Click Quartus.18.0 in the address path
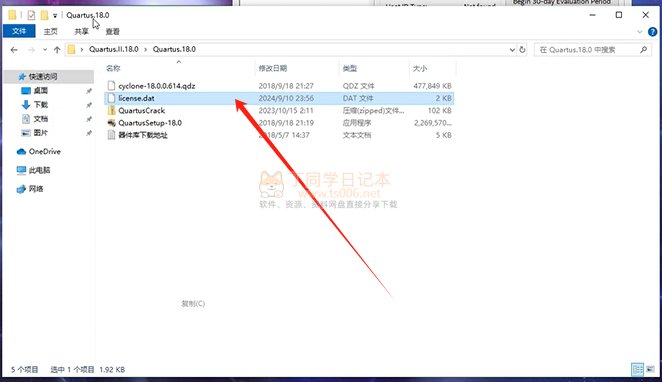The width and height of the screenshot is (662, 382). click(174, 49)
